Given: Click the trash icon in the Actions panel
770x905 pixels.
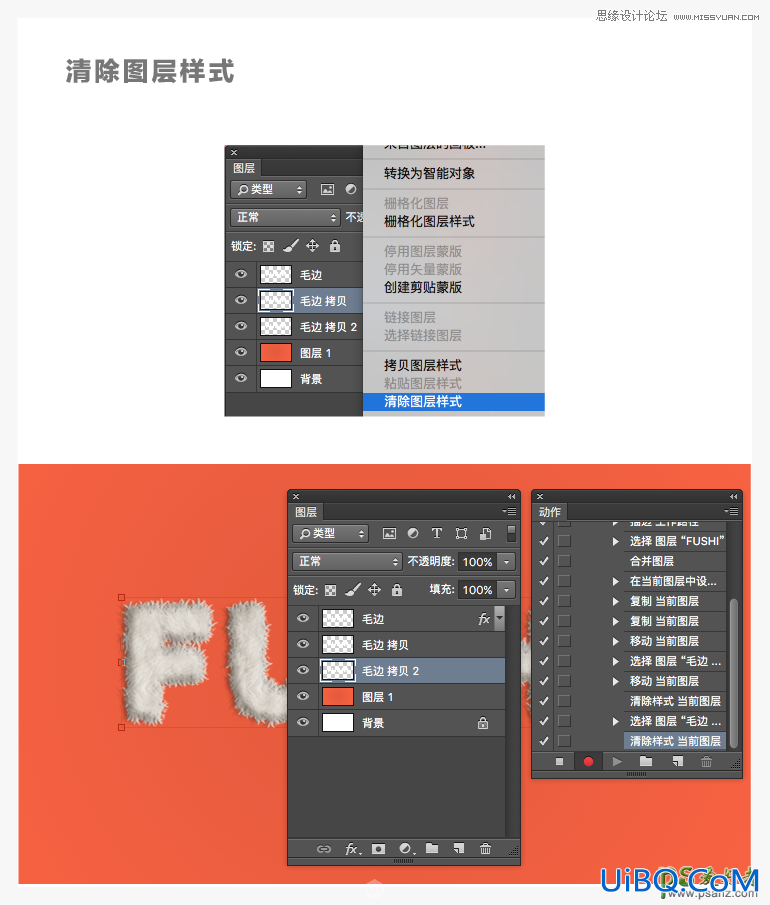Looking at the screenshot, I should pyautogui.click(x=707, y=762).
